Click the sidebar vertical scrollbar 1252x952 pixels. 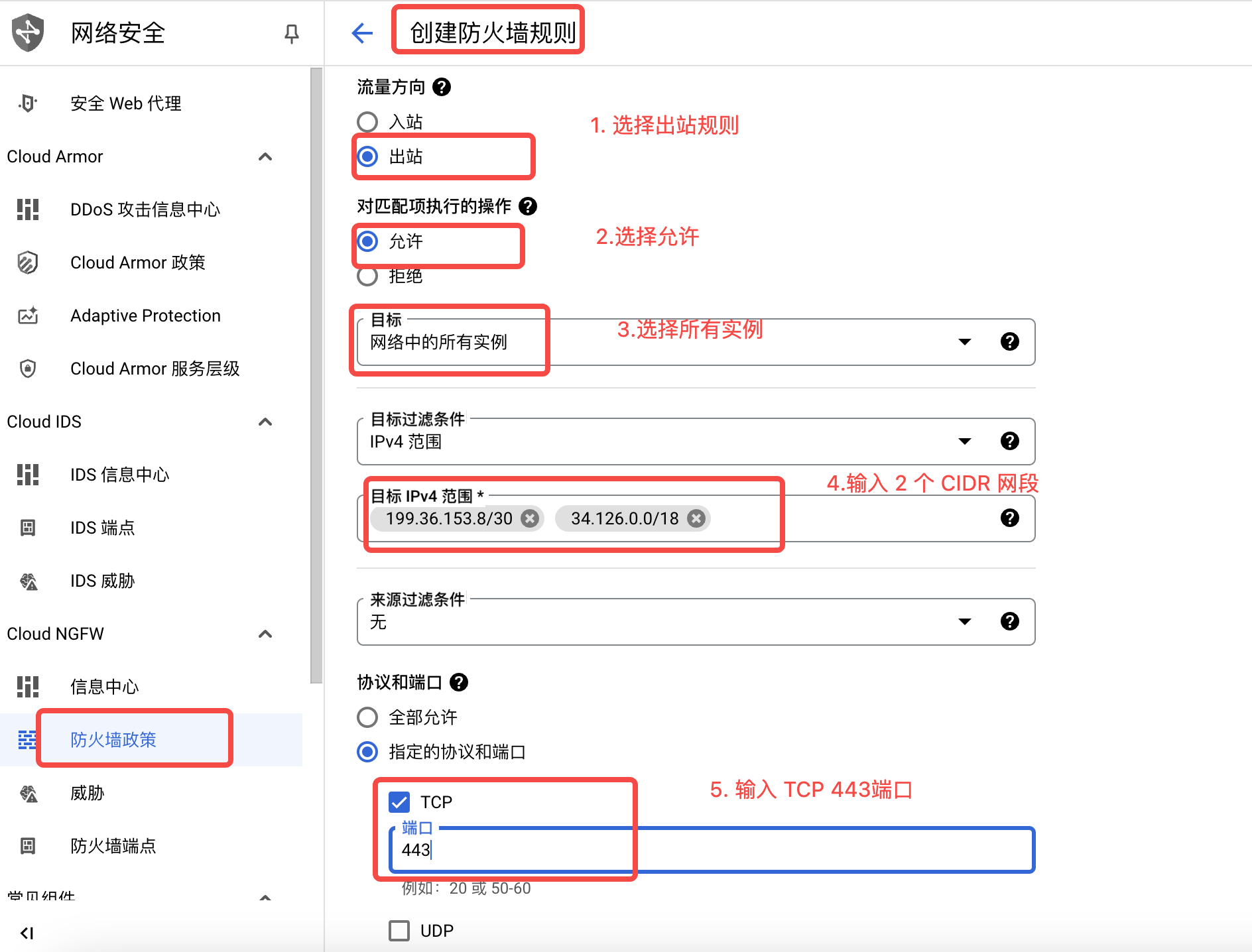(x=316, y=375)
